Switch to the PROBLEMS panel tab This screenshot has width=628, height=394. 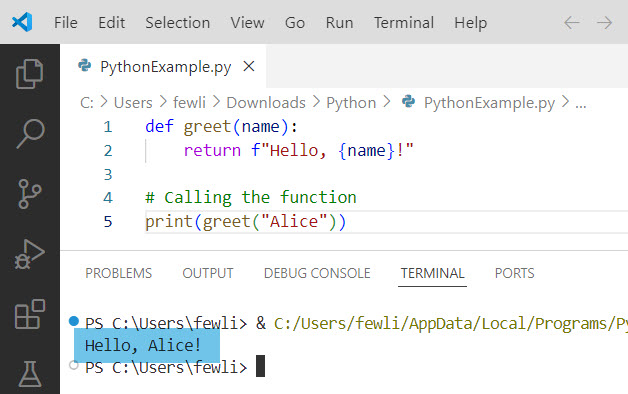(119, 273)
